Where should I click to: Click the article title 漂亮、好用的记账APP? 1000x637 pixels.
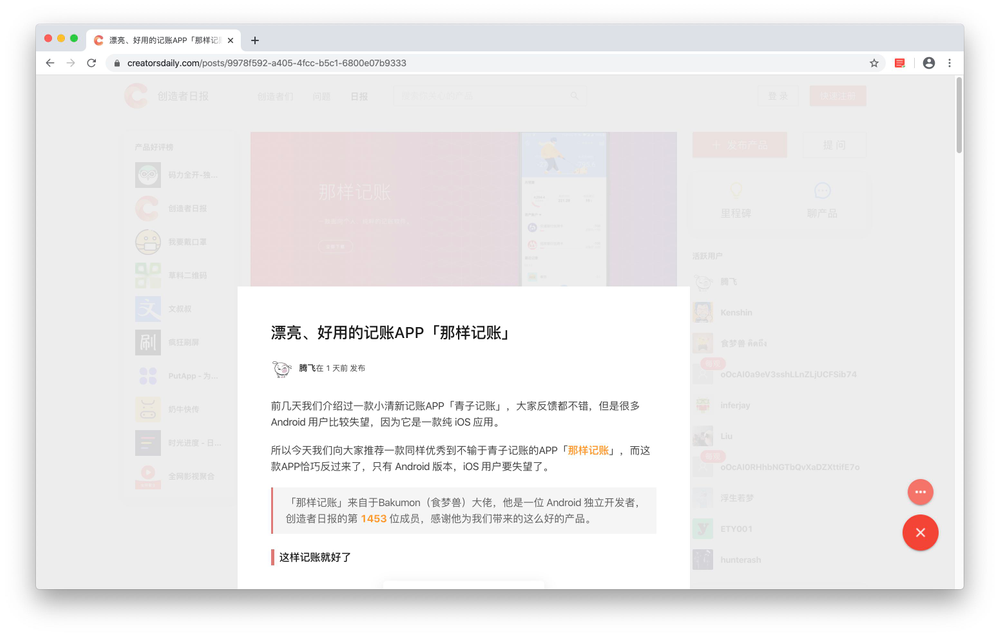click(x=390, y=333)
